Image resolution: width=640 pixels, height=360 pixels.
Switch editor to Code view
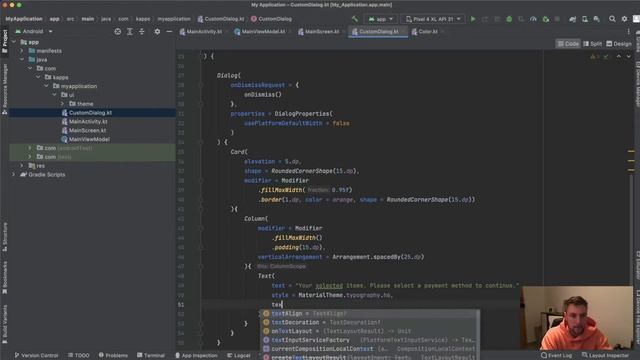point(568,44)
